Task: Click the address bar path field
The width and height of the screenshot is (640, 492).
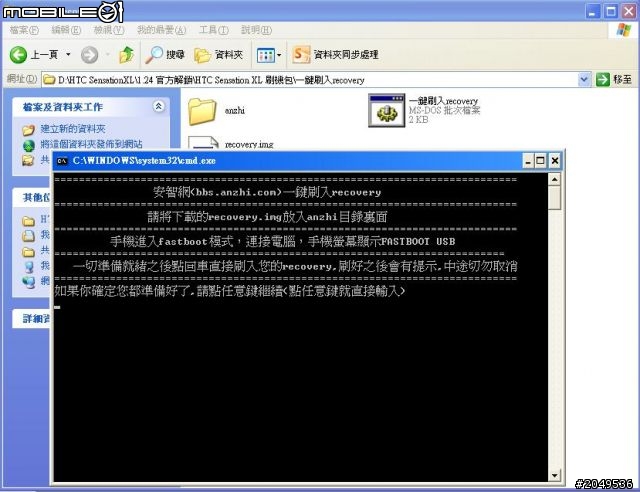Action: click(310, 80)
